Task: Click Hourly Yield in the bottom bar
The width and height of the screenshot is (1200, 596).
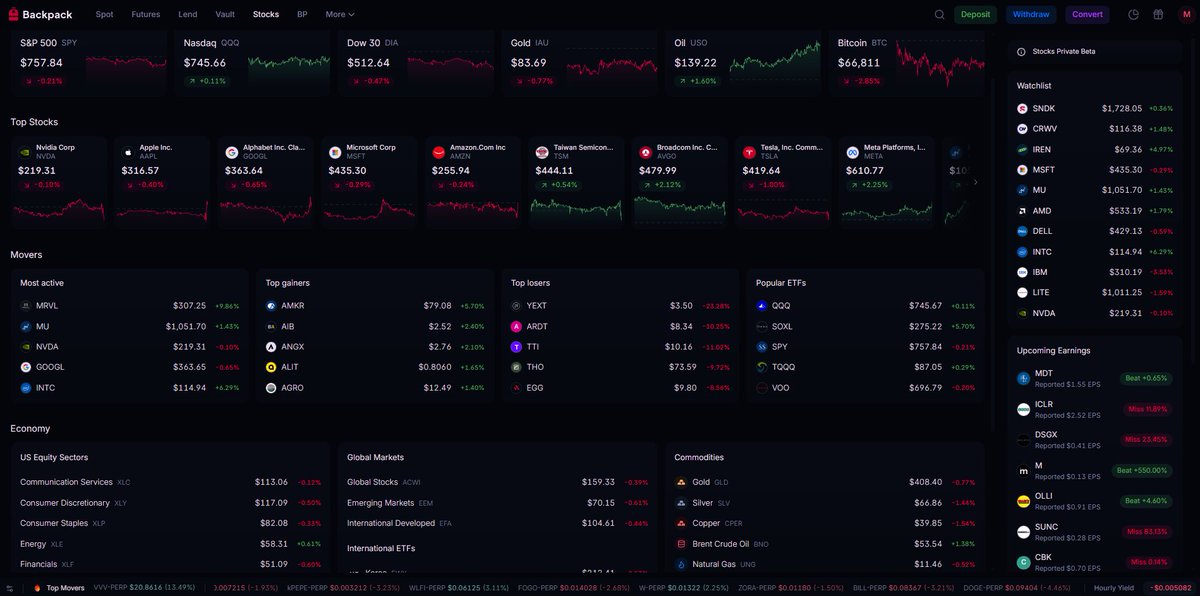Action: coord(1113,588)
